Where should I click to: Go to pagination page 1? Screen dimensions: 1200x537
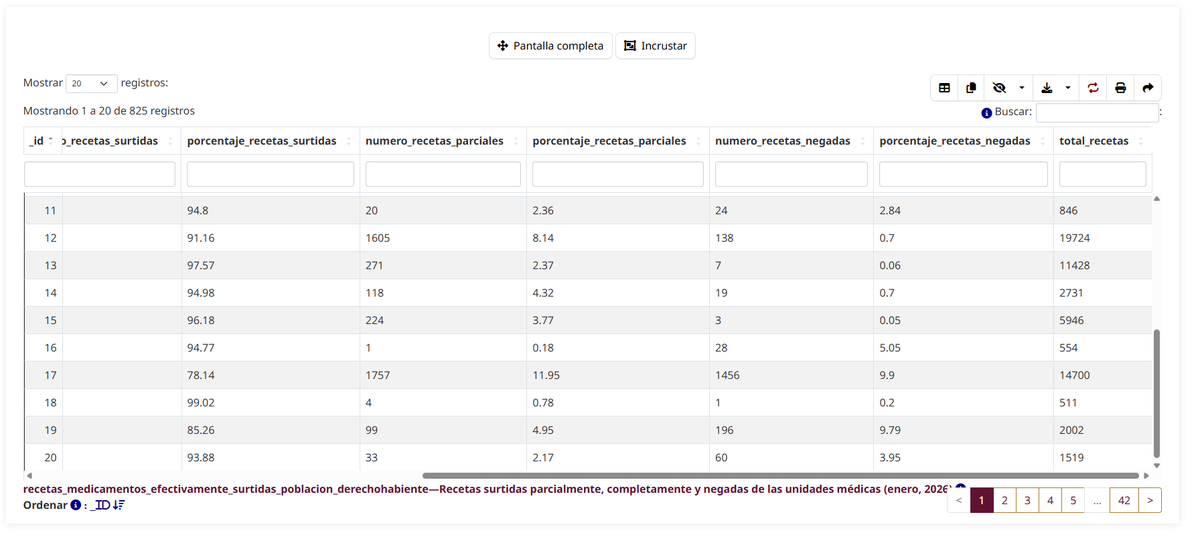pyautogui.click(x=982, y=500)
